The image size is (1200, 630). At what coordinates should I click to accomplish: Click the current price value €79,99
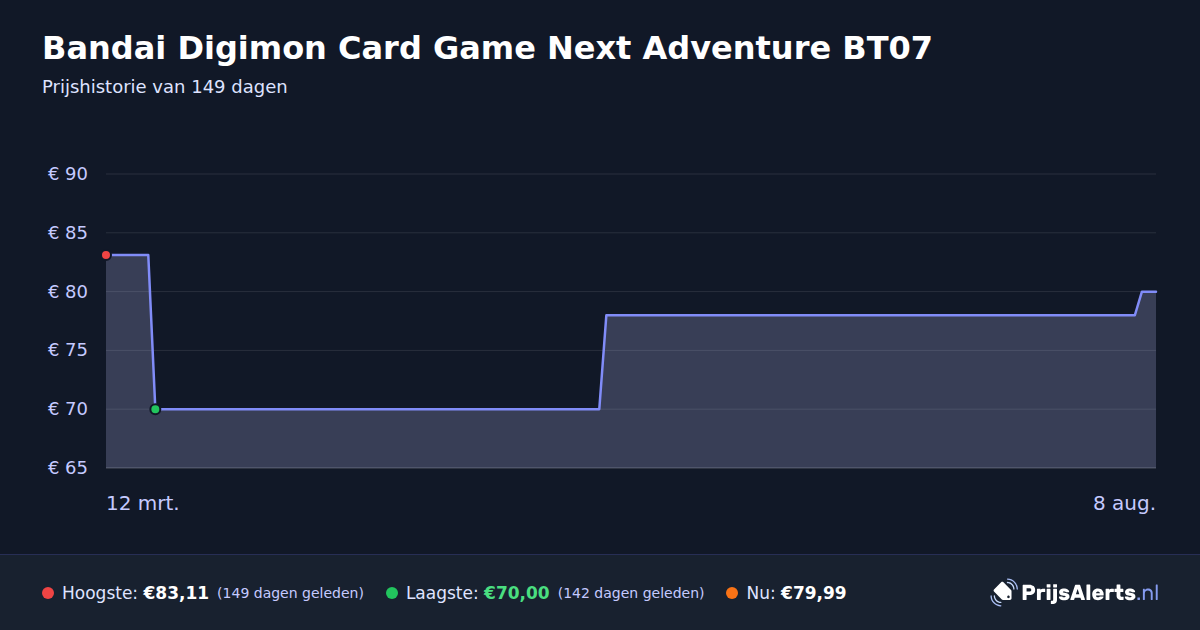pyautogui.click(x=813, y=593)
